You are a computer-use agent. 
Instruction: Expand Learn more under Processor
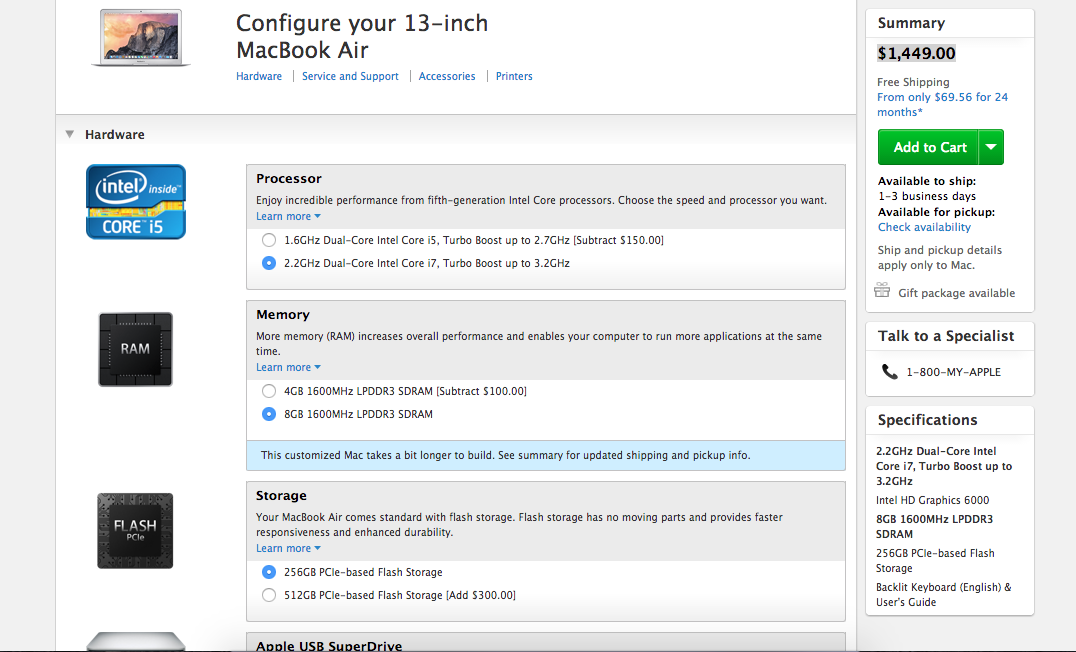[x=288, y=216]
